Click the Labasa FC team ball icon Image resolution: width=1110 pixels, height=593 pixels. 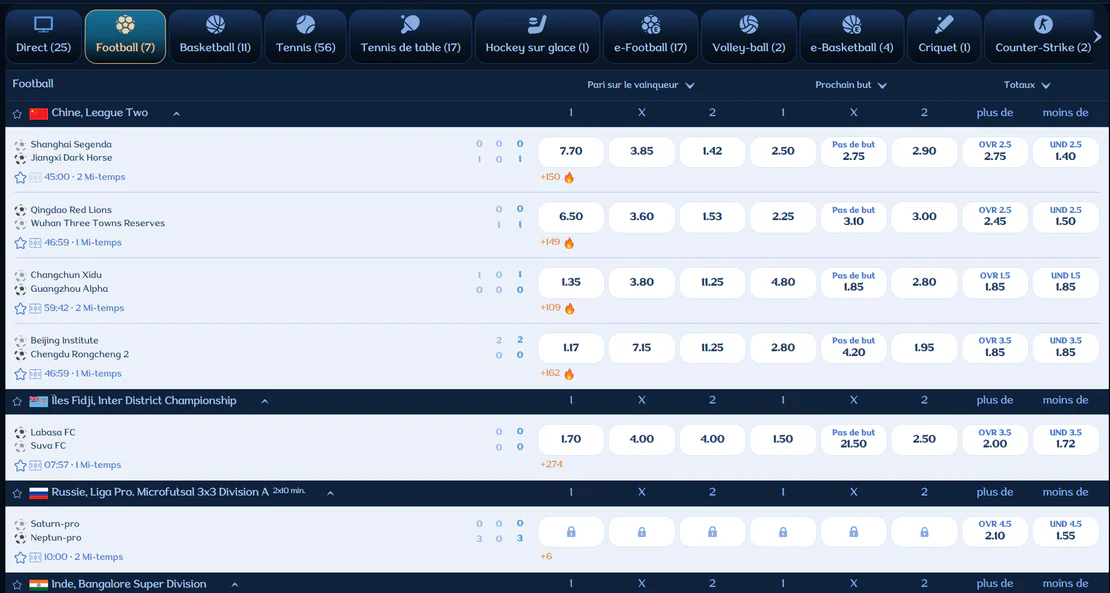(x=20, y=432)
